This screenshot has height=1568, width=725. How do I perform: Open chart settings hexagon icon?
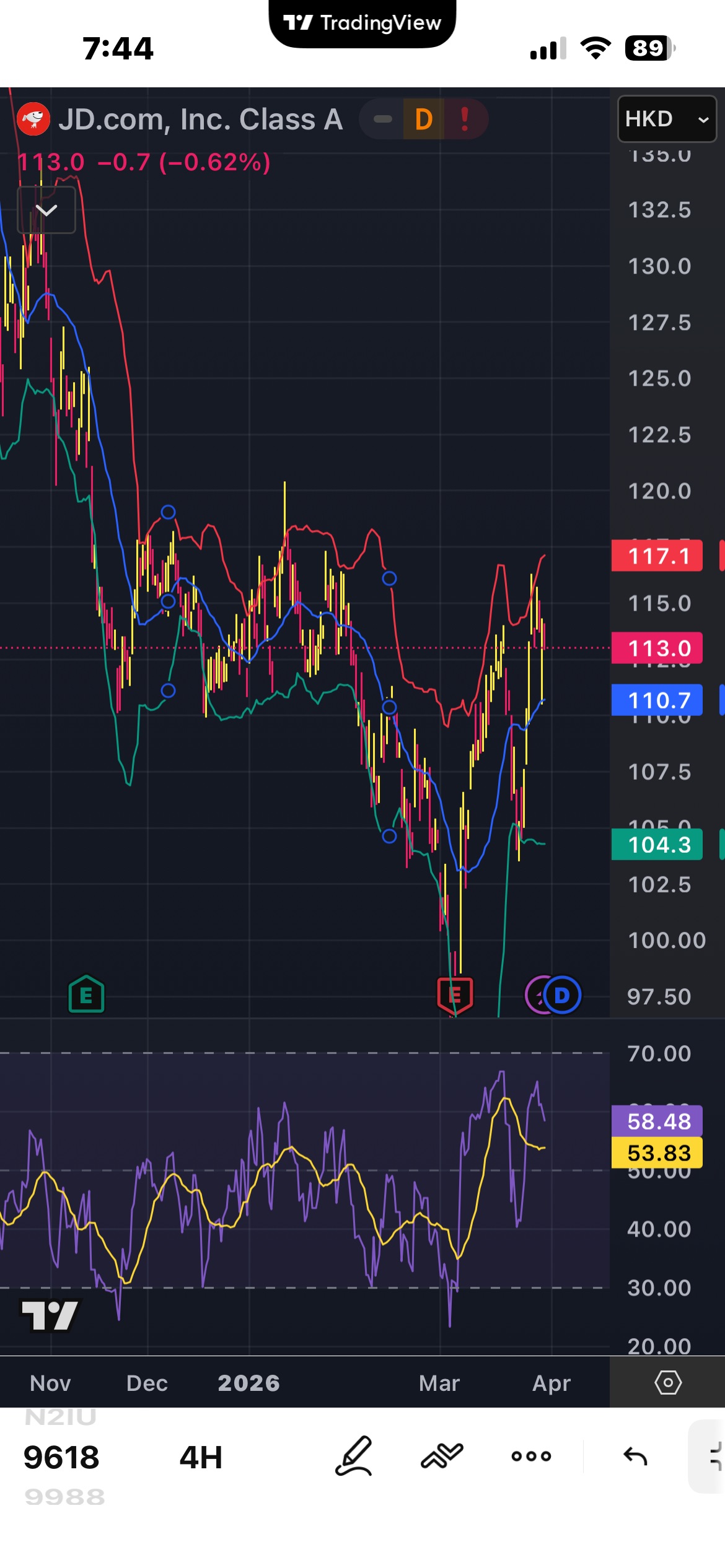click(x=667, y=1382)
